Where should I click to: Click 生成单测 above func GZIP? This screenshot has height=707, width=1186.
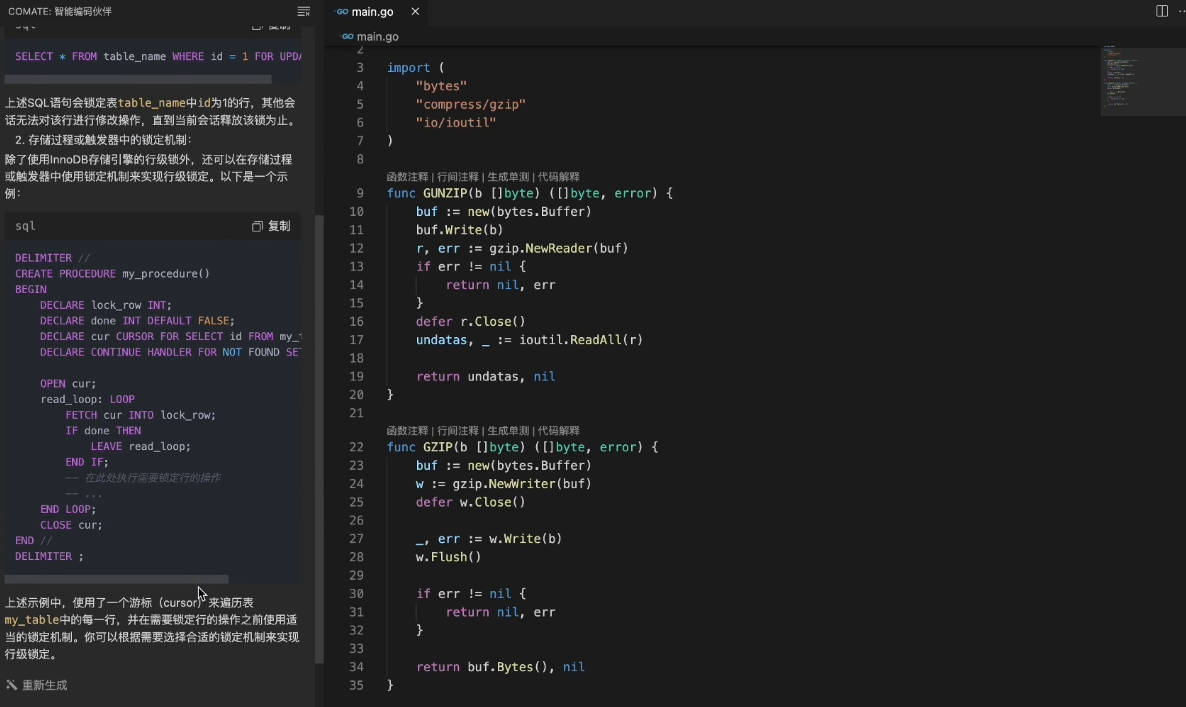pyautogui.click(x=508, y=430)
